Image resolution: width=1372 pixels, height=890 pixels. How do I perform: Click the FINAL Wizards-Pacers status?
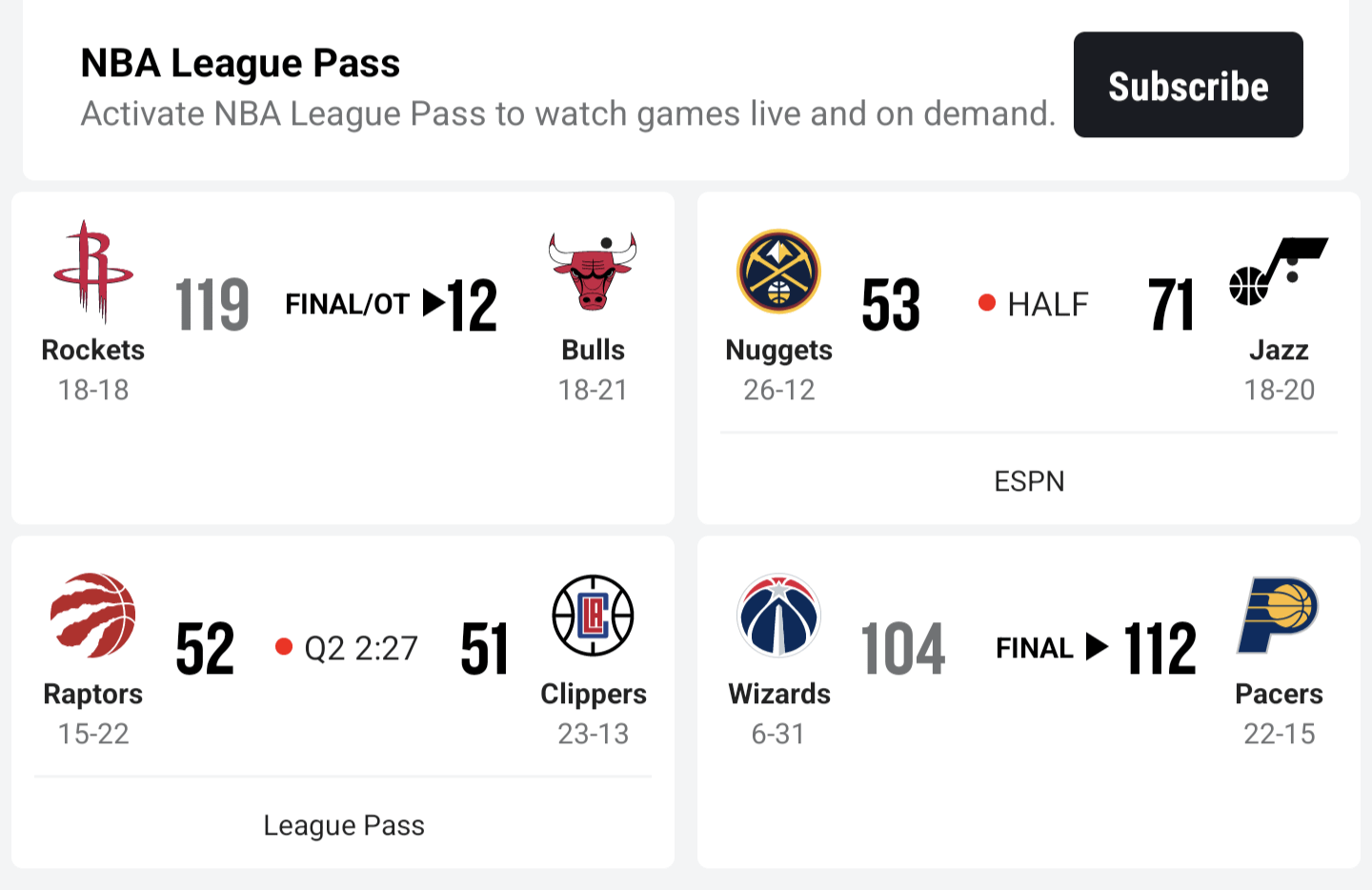coord(1034,648)
